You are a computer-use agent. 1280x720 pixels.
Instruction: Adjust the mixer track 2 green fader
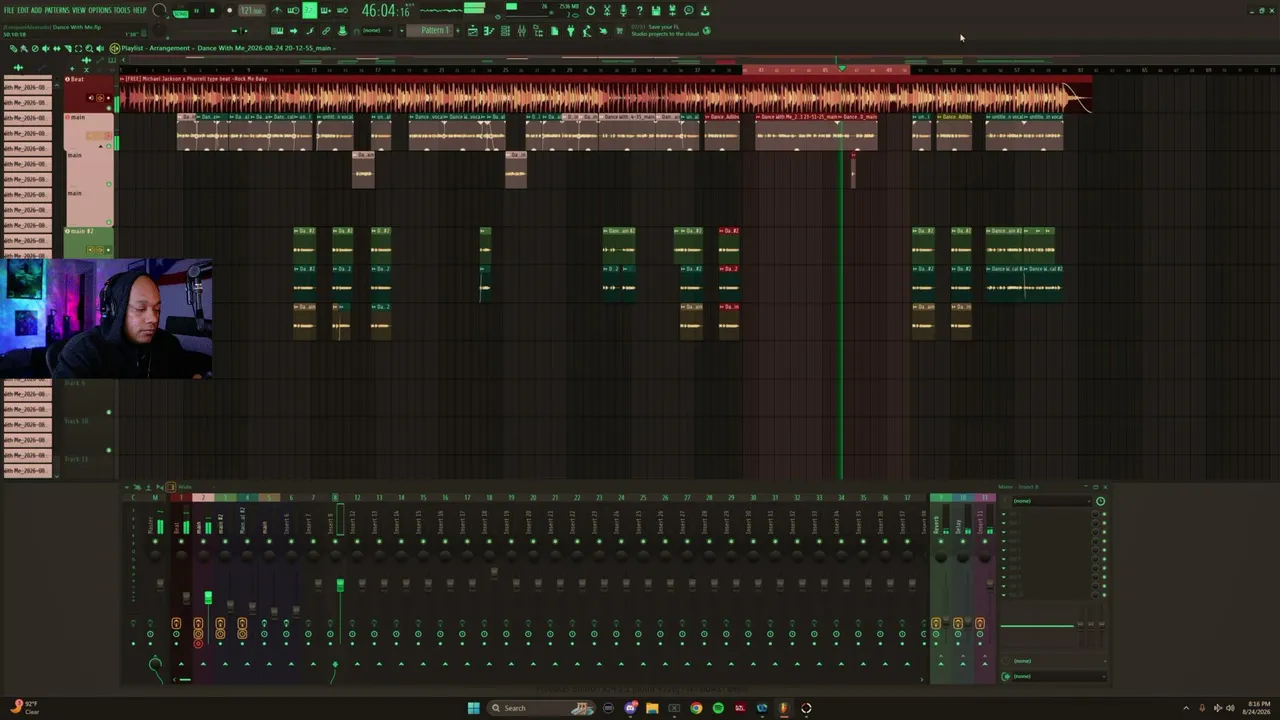(x=208, y=597)
